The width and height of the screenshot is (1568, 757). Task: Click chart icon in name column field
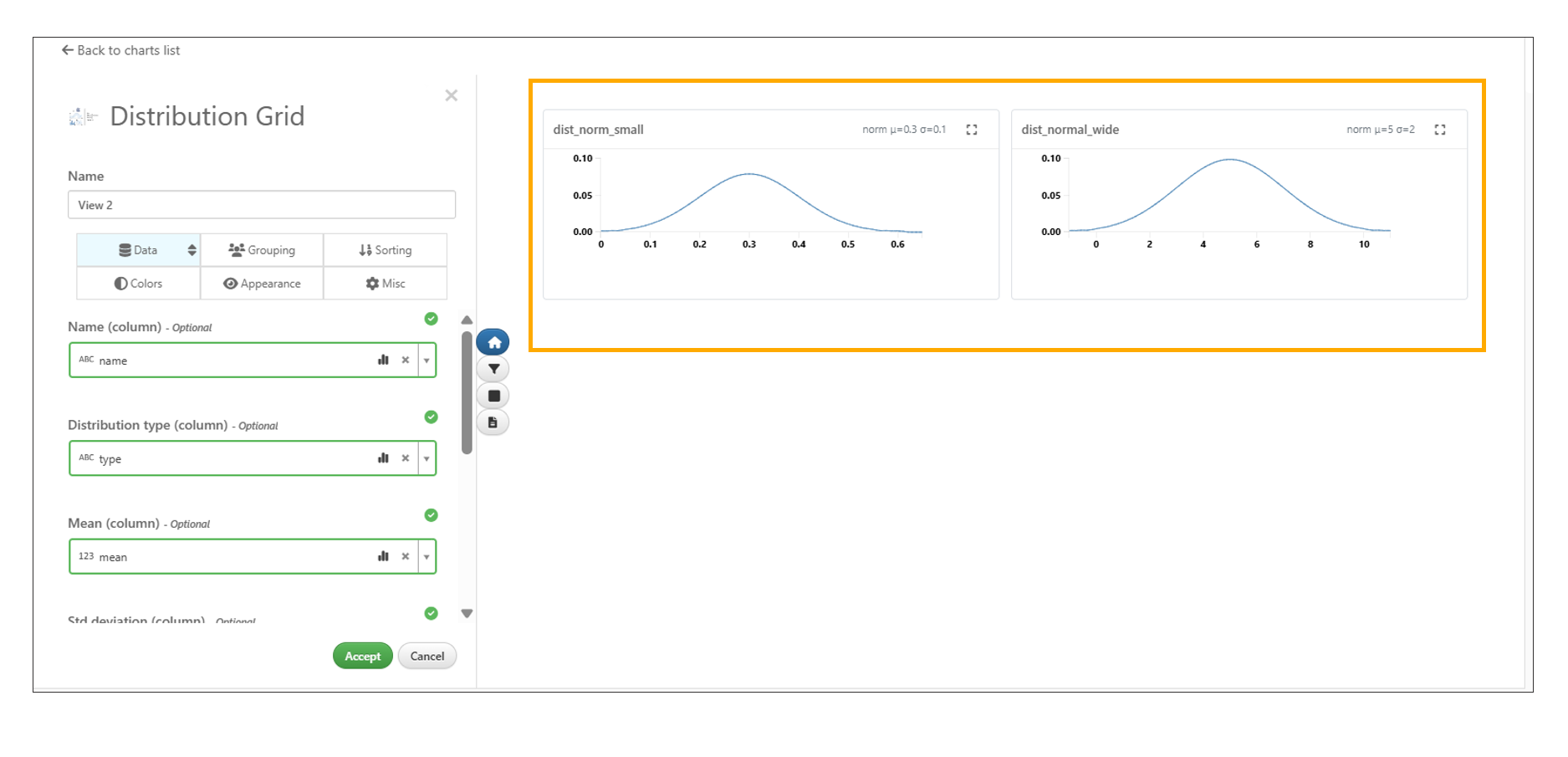pos(383,360)
